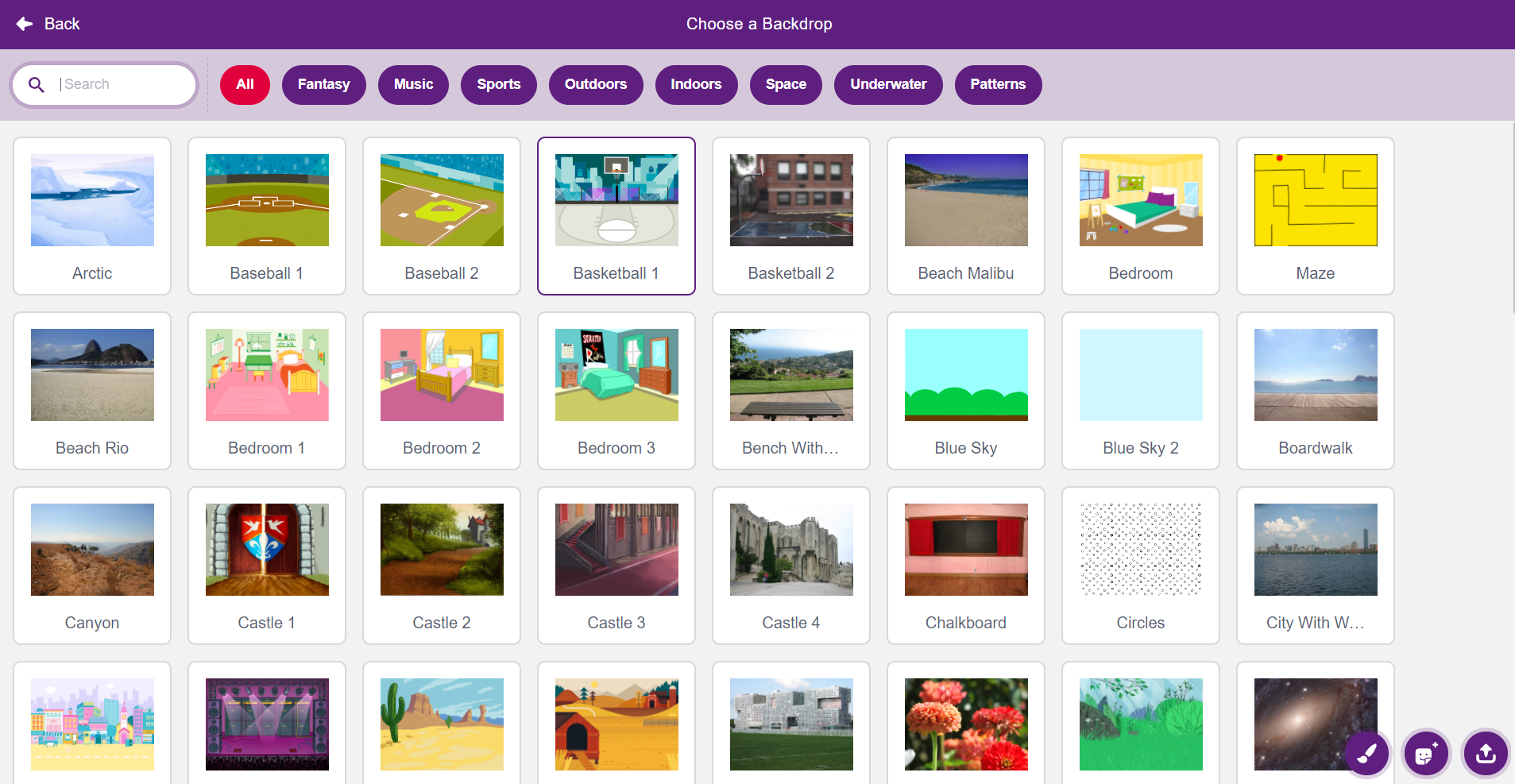Pick the Baseball 2 backdrop
This screenshot has height=784, width=1515.
[x=442, y=216]
